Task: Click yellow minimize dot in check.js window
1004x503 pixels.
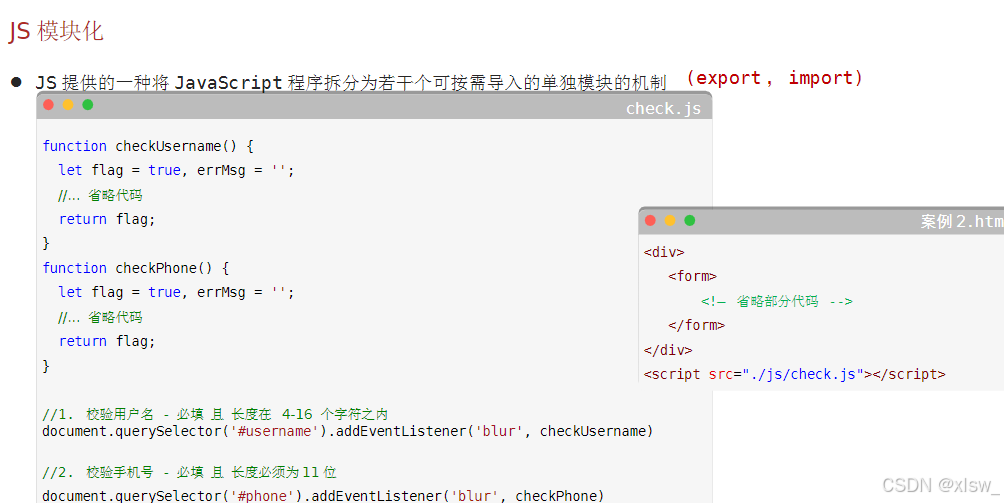Action: tap(68, 105)
